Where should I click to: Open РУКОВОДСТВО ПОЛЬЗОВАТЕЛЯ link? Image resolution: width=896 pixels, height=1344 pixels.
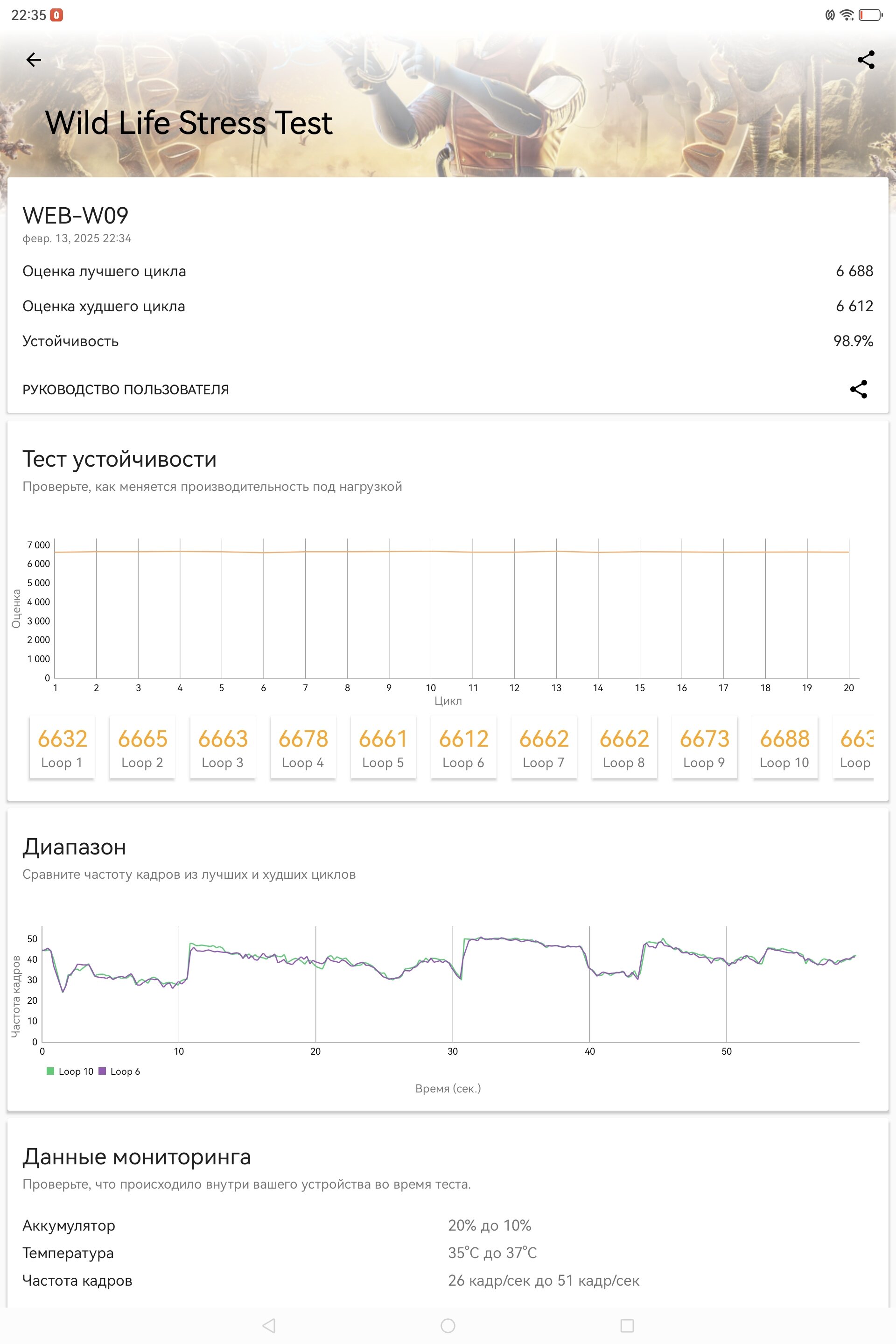coord(126,390)
